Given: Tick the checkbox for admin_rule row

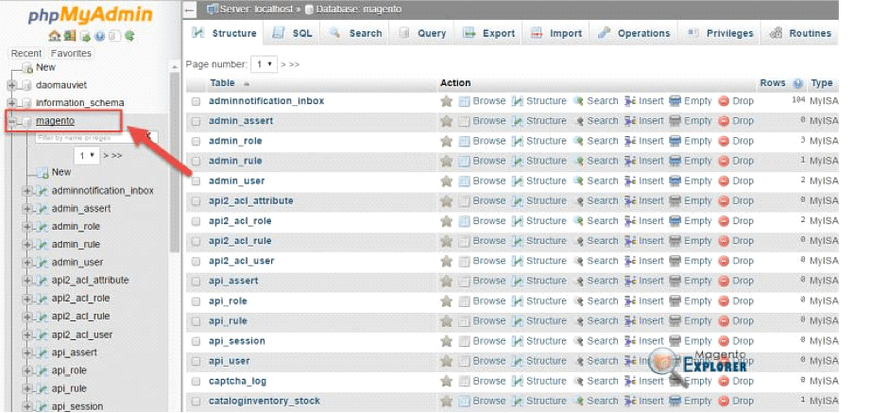Looking at the screenshot, I should [196, 161].
